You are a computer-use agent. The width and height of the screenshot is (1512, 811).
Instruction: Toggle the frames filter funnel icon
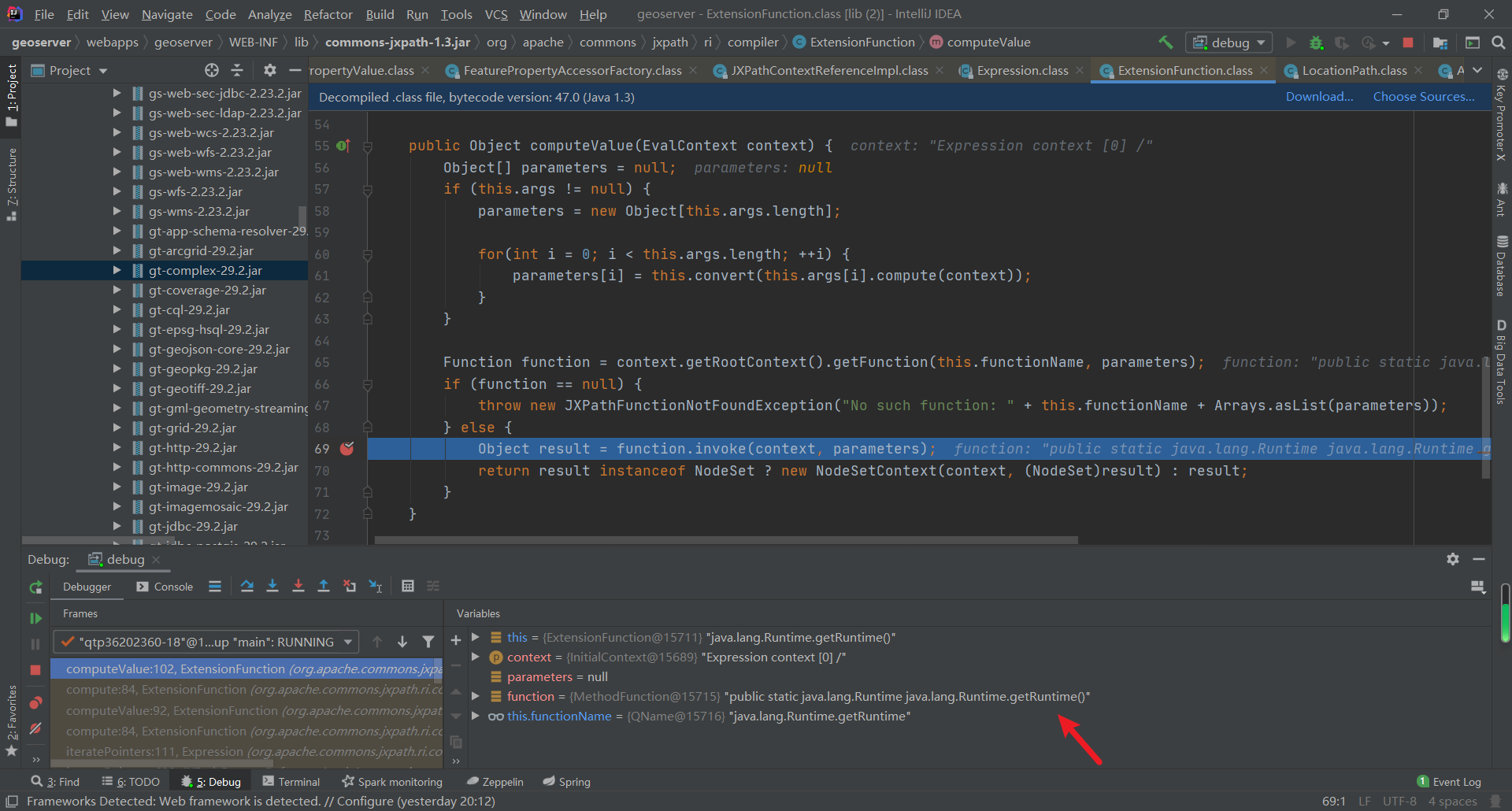click(428, 642)
